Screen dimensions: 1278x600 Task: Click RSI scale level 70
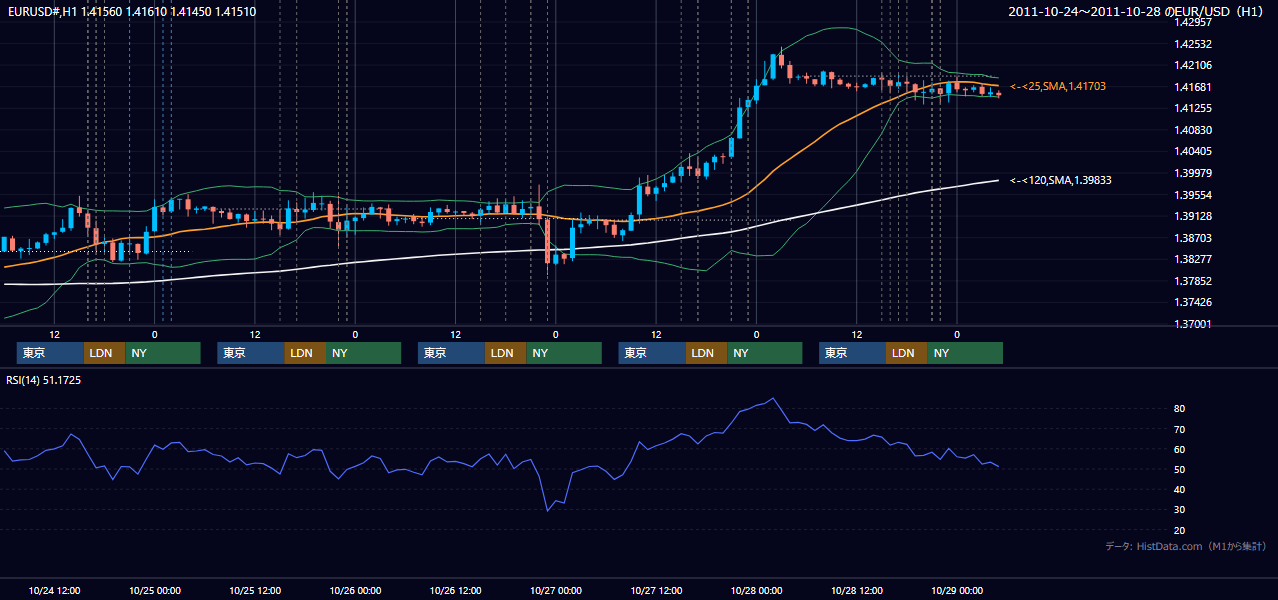(1180, 429)
